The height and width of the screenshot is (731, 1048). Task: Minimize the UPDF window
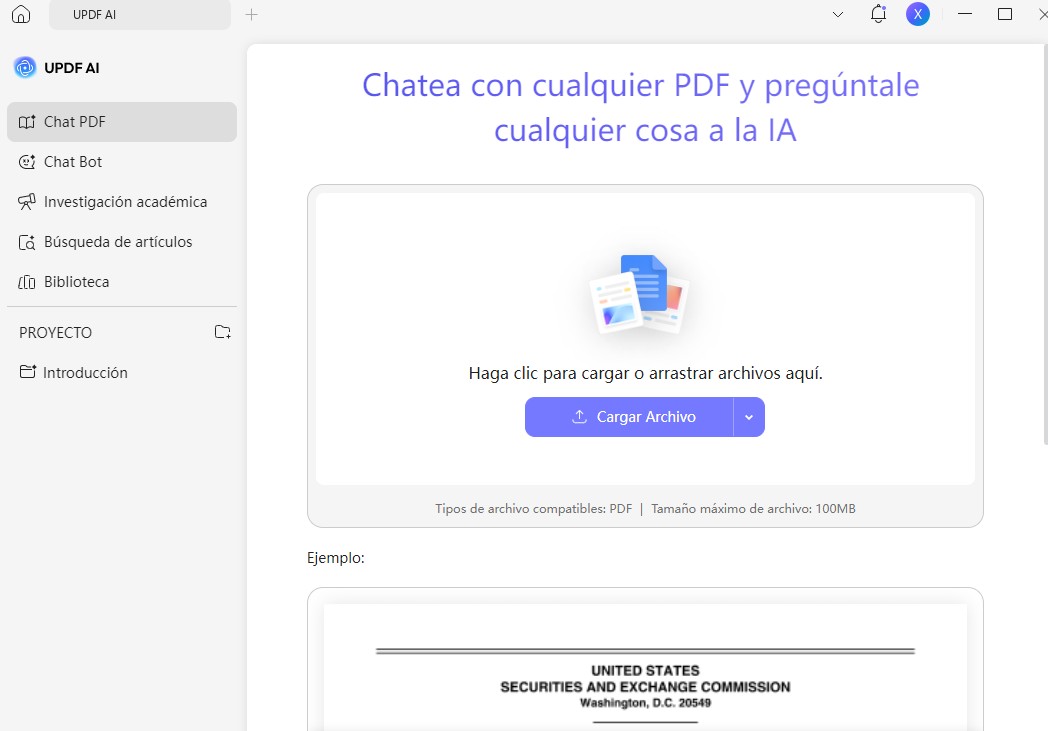coord(964,14)
